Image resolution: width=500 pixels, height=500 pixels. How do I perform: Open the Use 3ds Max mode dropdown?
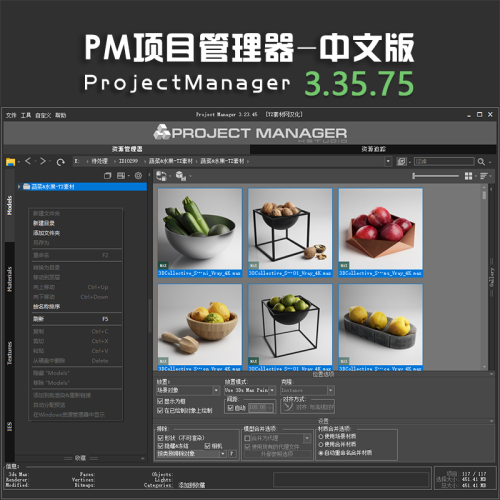point(250,390)
